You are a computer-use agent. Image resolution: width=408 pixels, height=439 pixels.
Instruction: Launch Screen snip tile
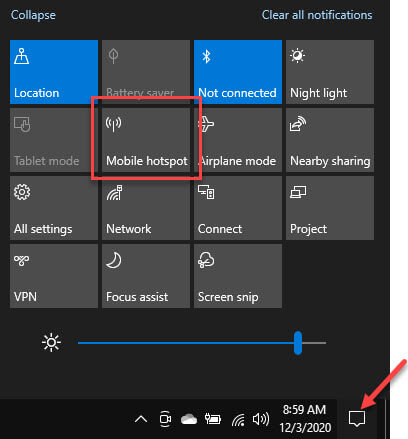pyautogui.click(x=238, y=276)
